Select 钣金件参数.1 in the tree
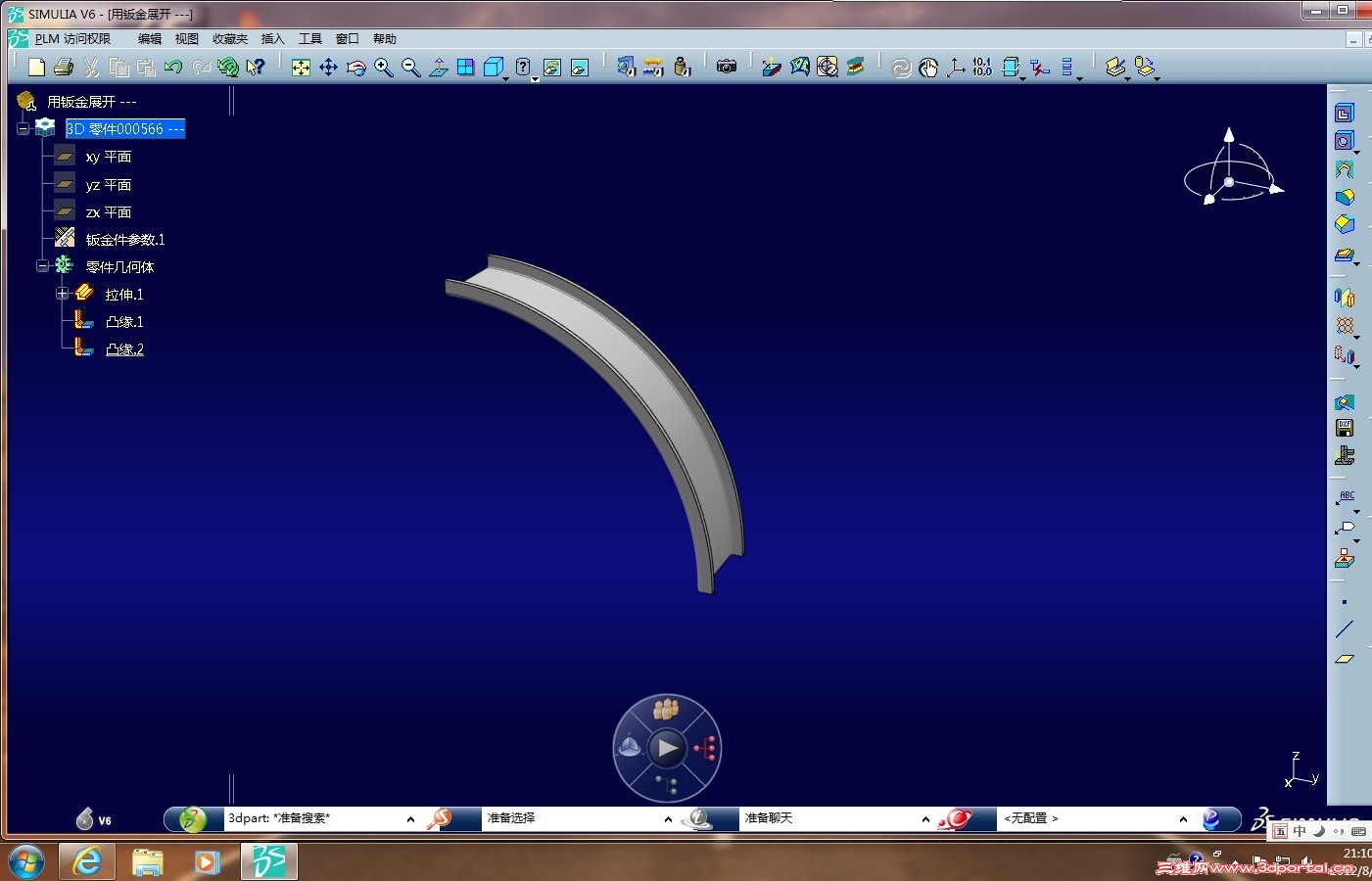1372x881 pixels. pos(125,240)
